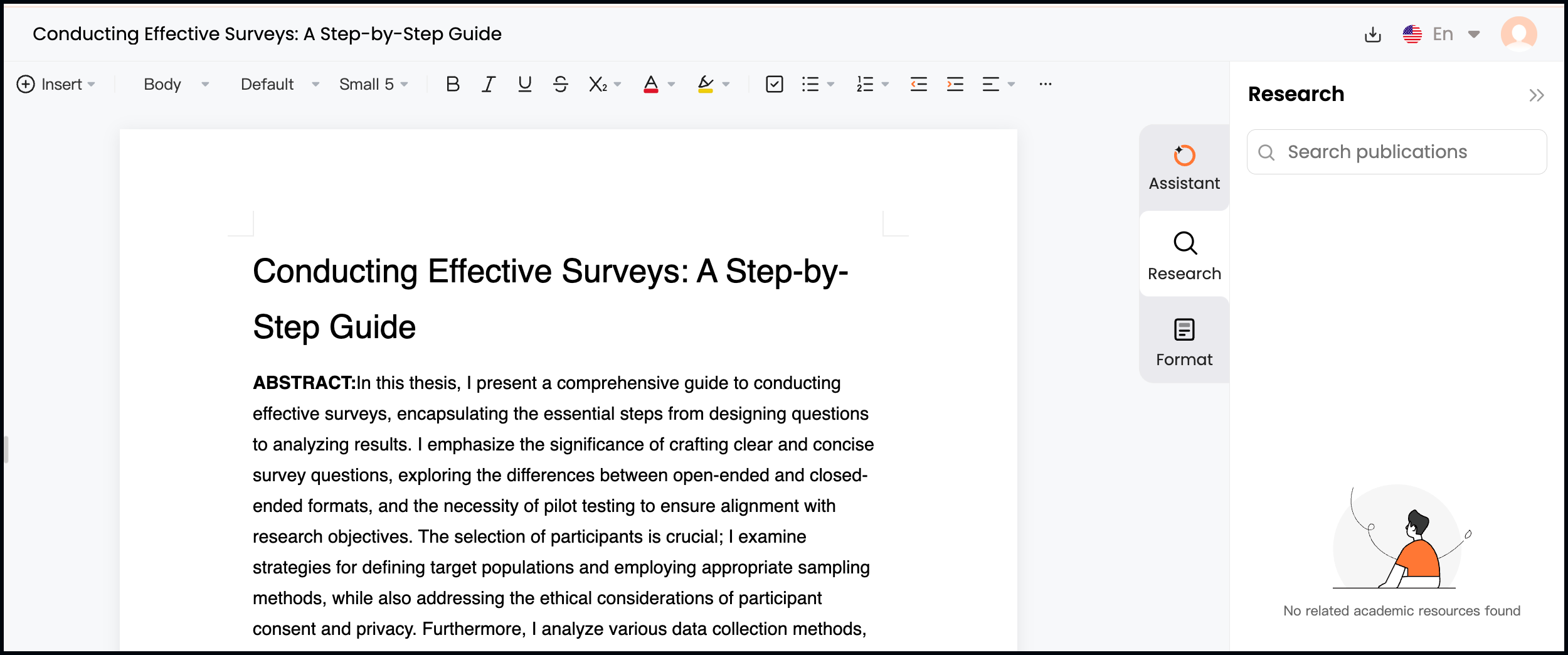Viewport: 1568px width, 655px height.
Task: Expand the Body paragraph style dropdown
Action: pos(176,84)
